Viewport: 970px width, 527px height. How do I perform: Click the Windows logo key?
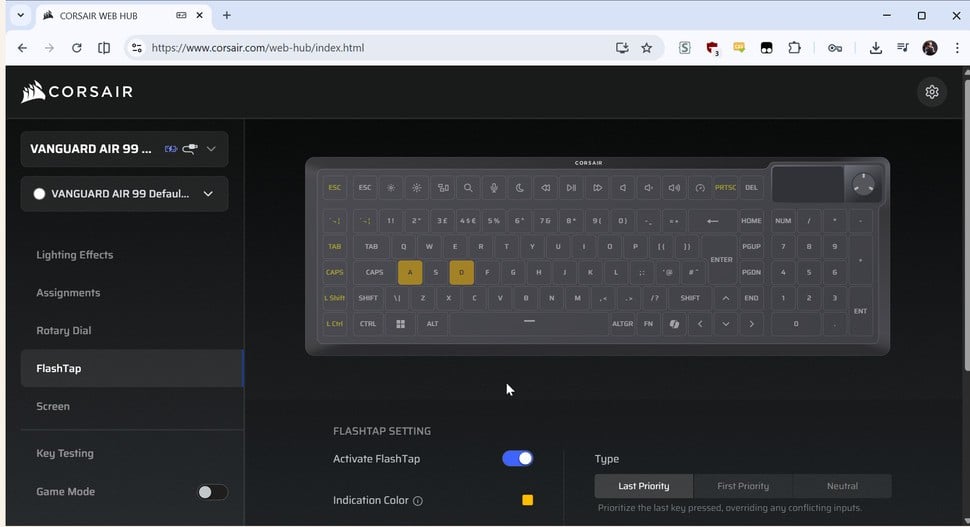401,324
